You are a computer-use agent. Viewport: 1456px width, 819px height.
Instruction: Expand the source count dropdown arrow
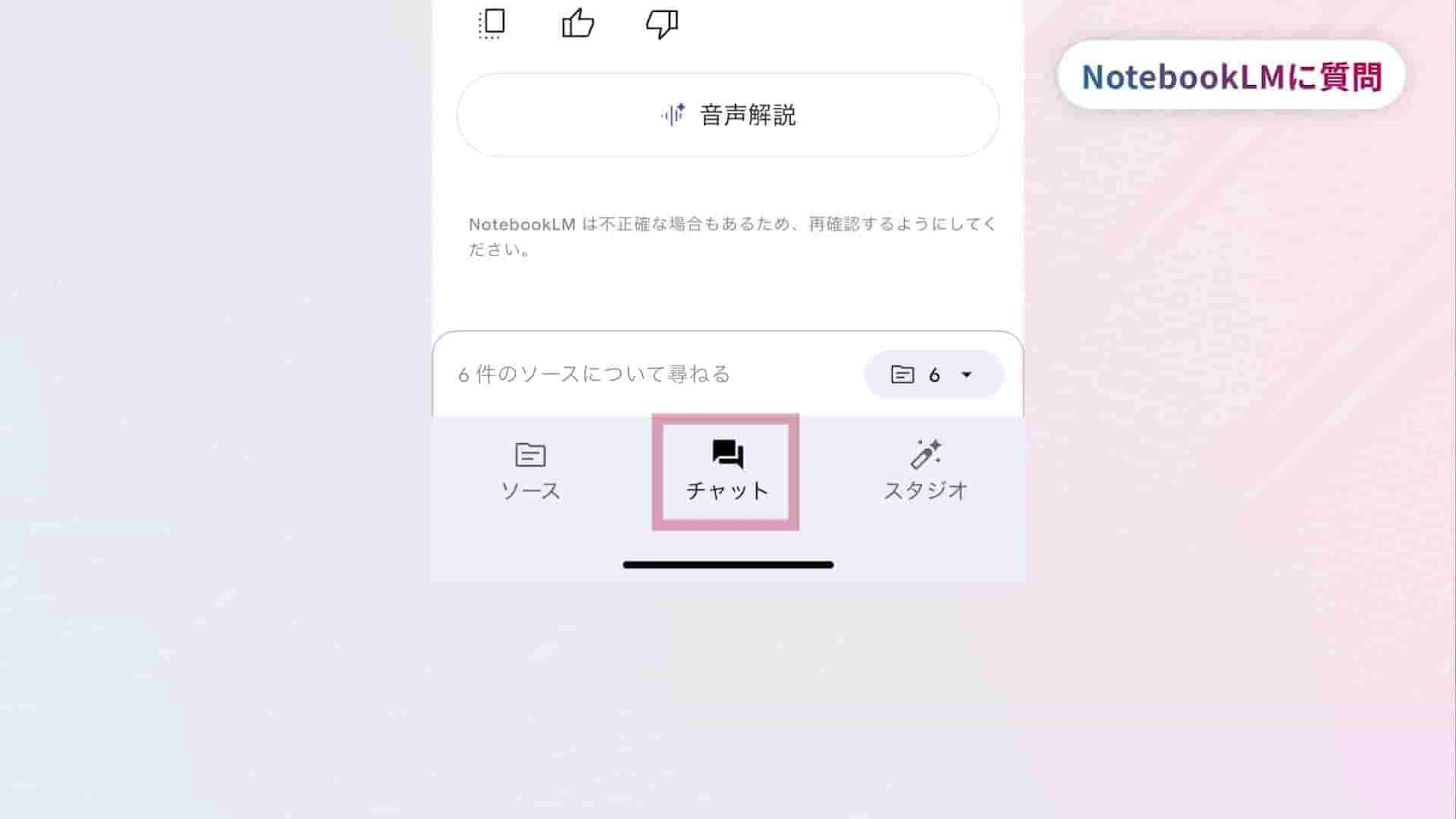pos(966,375)
